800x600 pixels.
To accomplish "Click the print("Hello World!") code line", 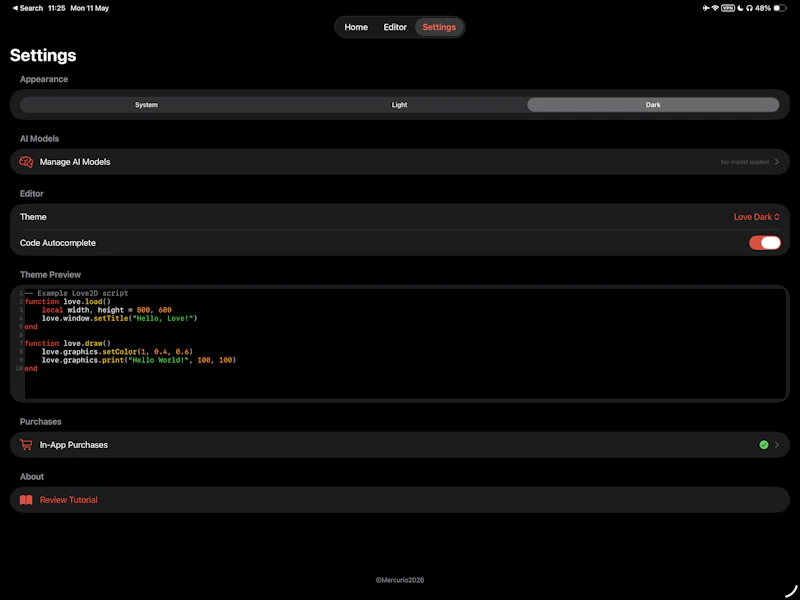I will pos(139,360).
